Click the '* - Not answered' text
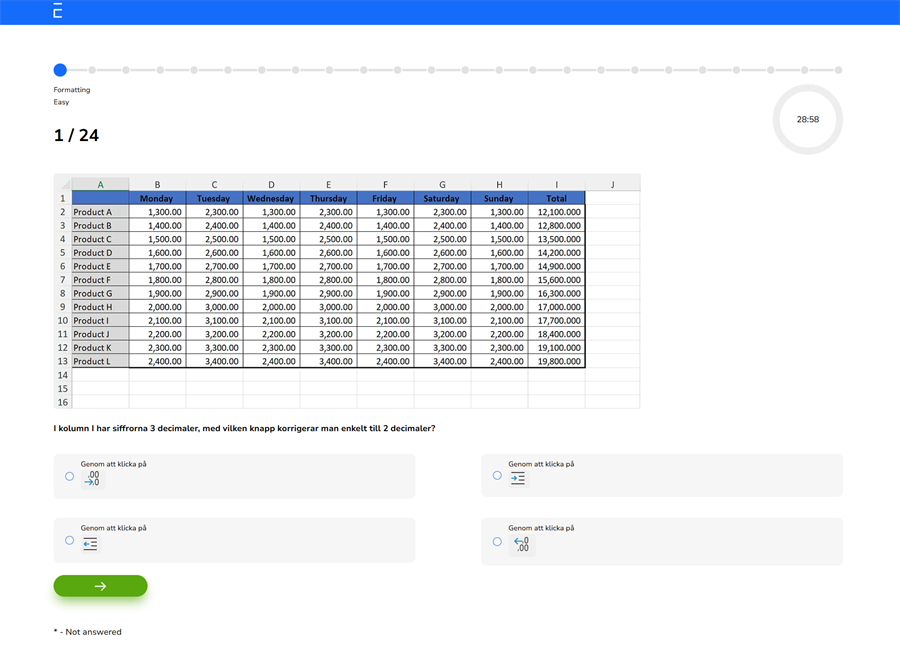Viewport: 900px width, 670px height. (x=86, y=632)
